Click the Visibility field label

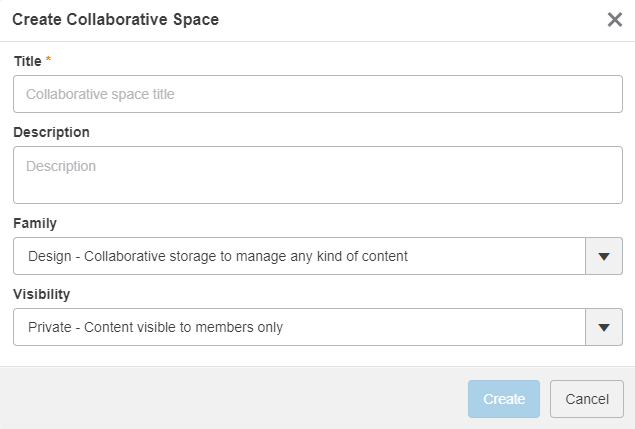pyautogui.click(x=41, y=294)
